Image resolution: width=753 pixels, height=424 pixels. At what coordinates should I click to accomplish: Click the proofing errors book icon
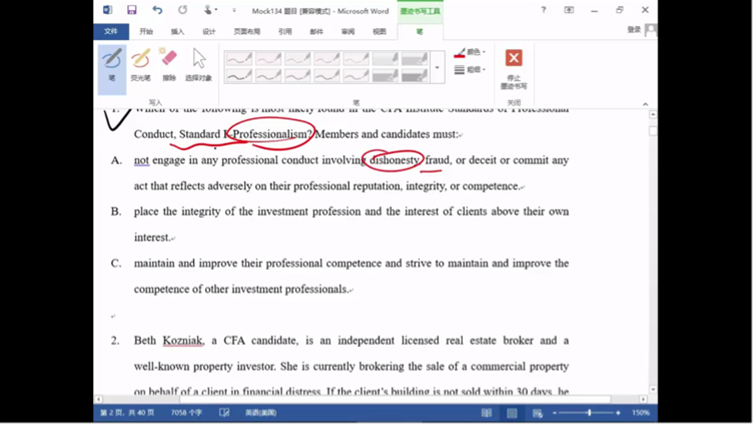pyautogui.click(x=224, y=412)
